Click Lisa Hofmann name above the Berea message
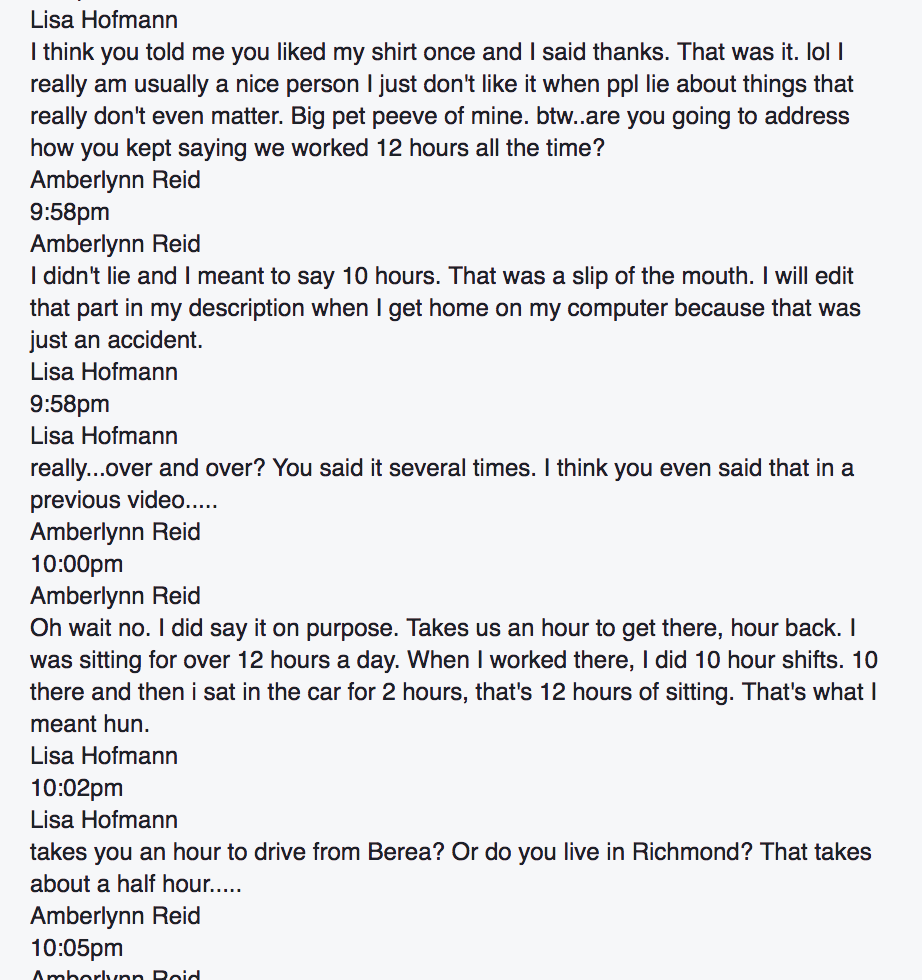 [x=104, y=820]
